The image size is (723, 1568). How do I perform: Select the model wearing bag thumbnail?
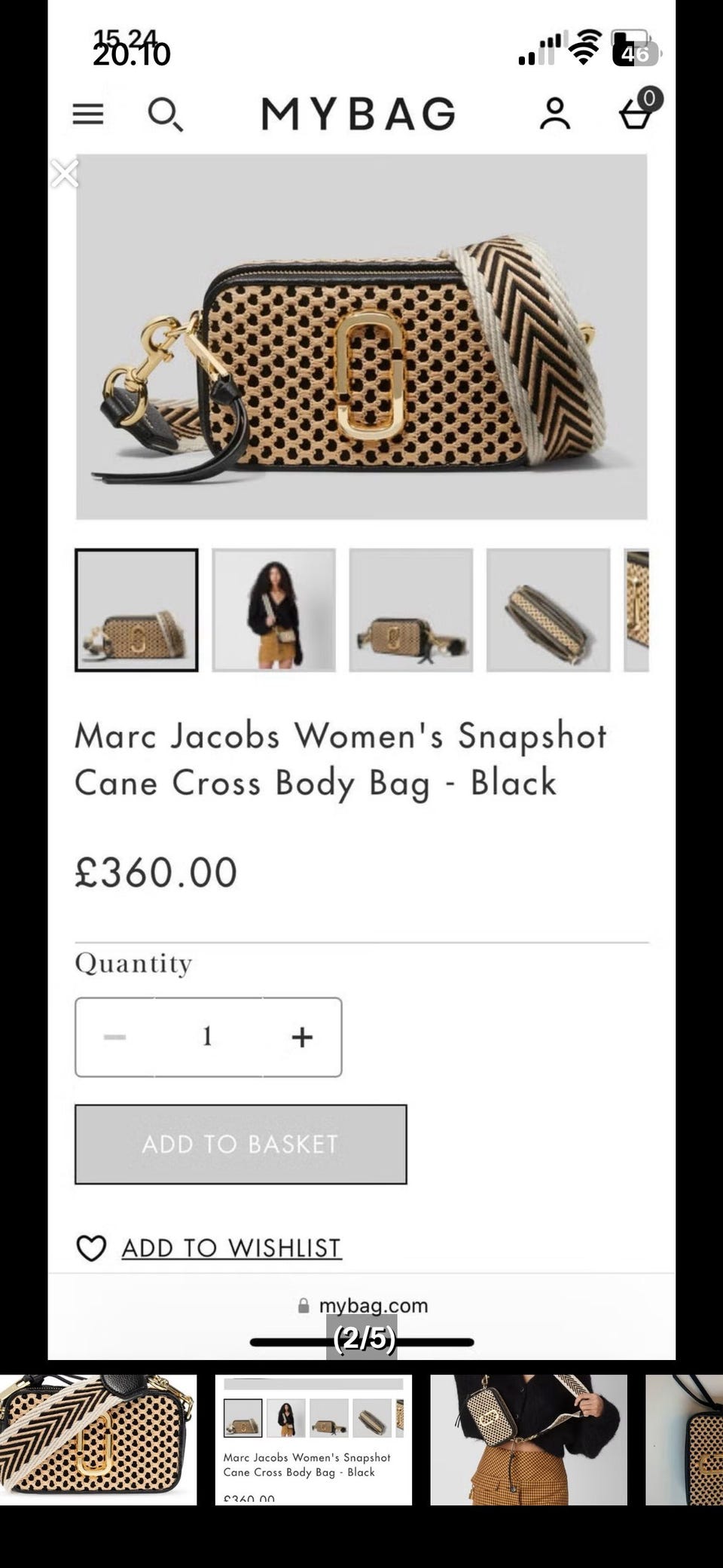[274, 610]
